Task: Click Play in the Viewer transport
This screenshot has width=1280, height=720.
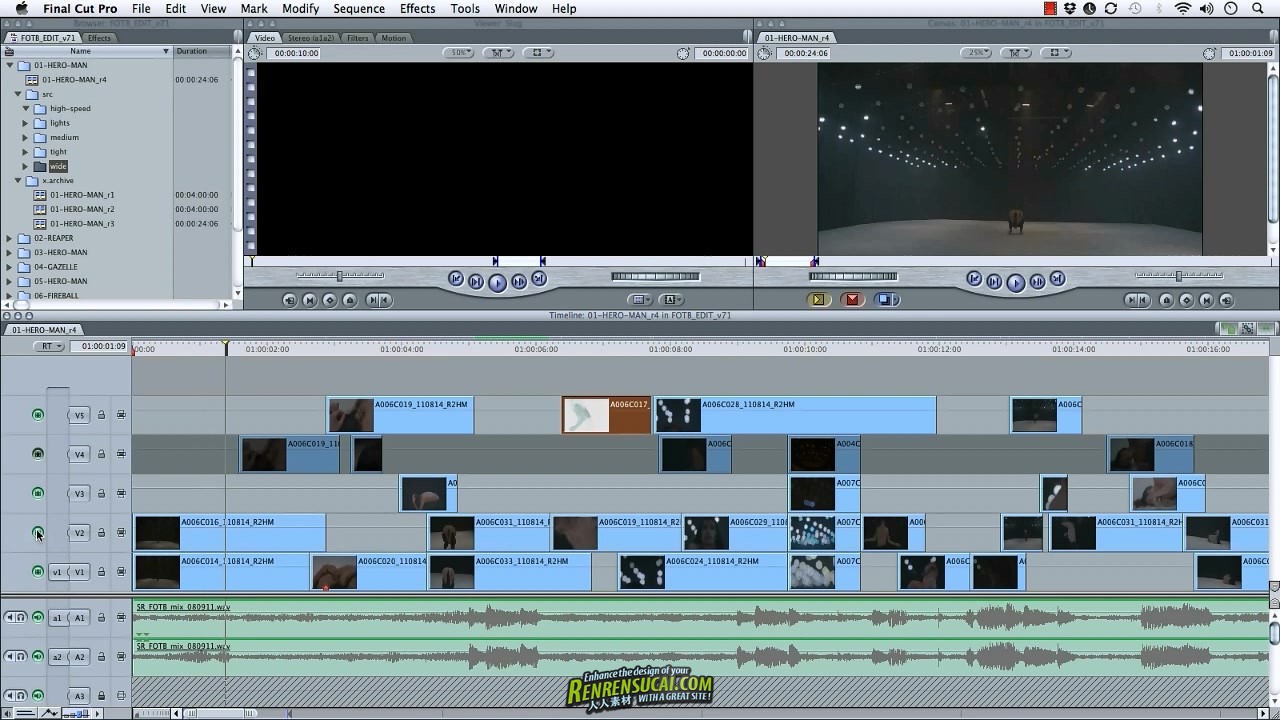Action: click(497, 282)
